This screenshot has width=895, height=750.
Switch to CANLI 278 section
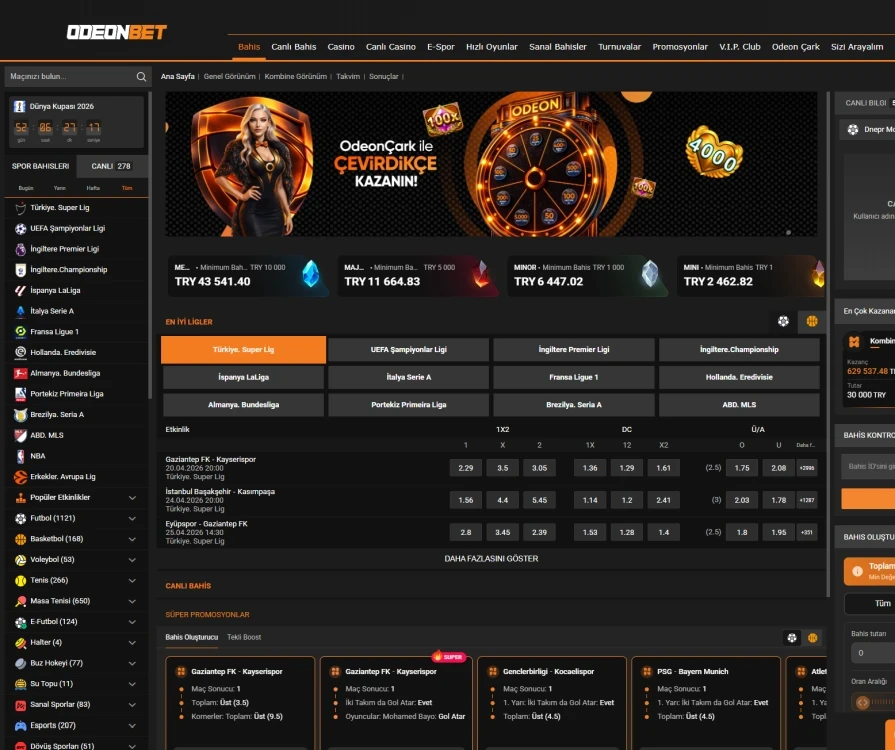(x=111, y=166)
